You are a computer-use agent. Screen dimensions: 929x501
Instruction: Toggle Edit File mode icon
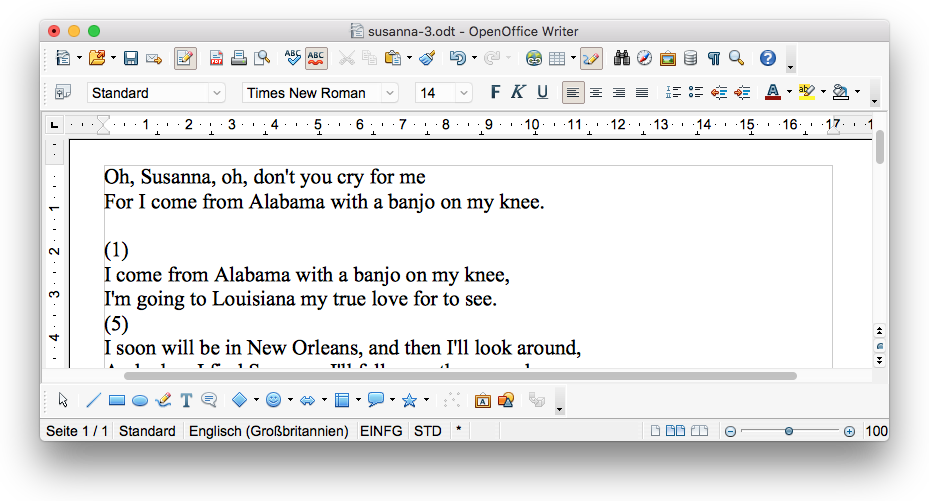pyautogui.click(x=185, y=58)
